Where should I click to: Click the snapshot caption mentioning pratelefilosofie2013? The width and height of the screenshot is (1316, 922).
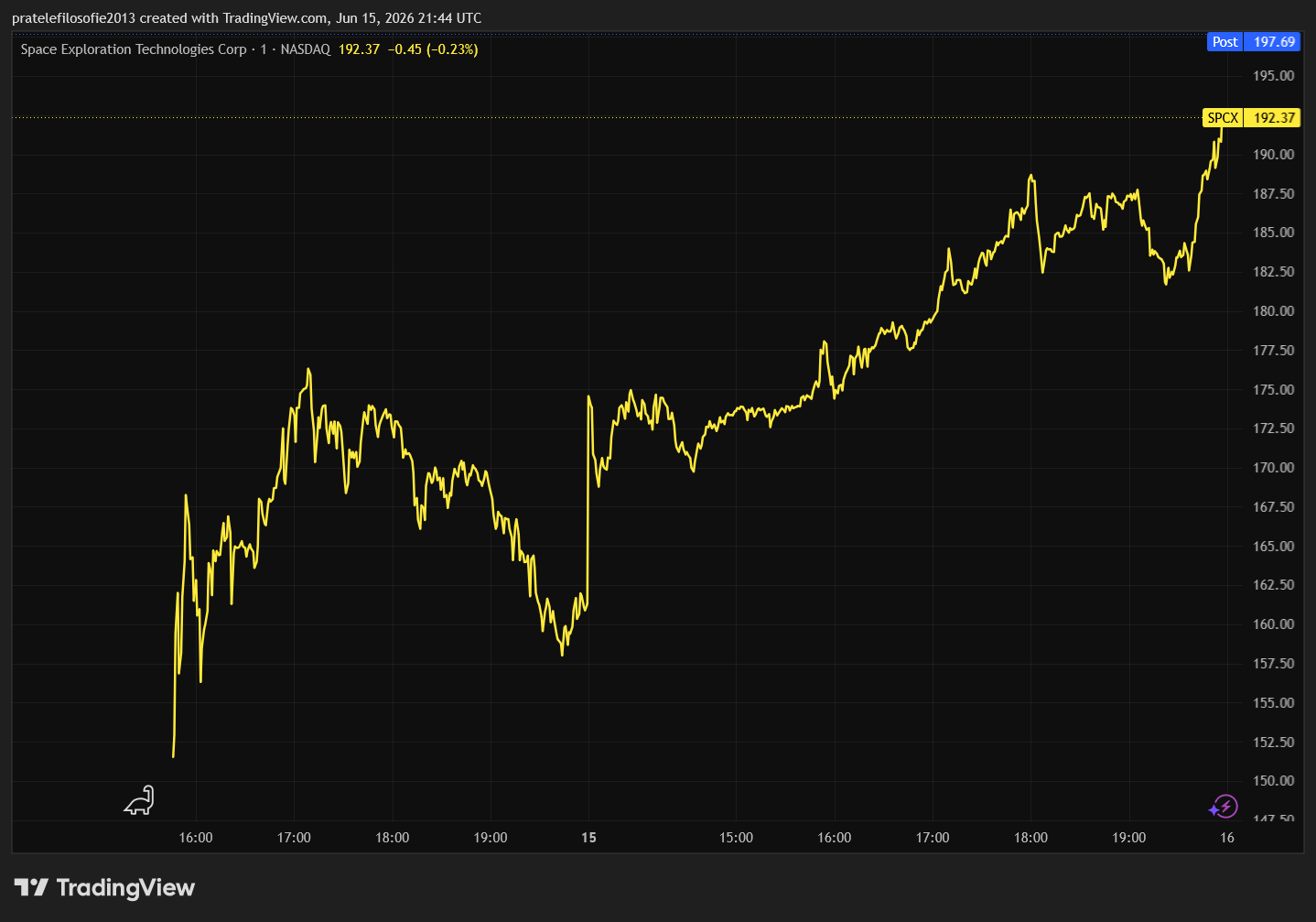pyautogui.click(x=247, y=18)
